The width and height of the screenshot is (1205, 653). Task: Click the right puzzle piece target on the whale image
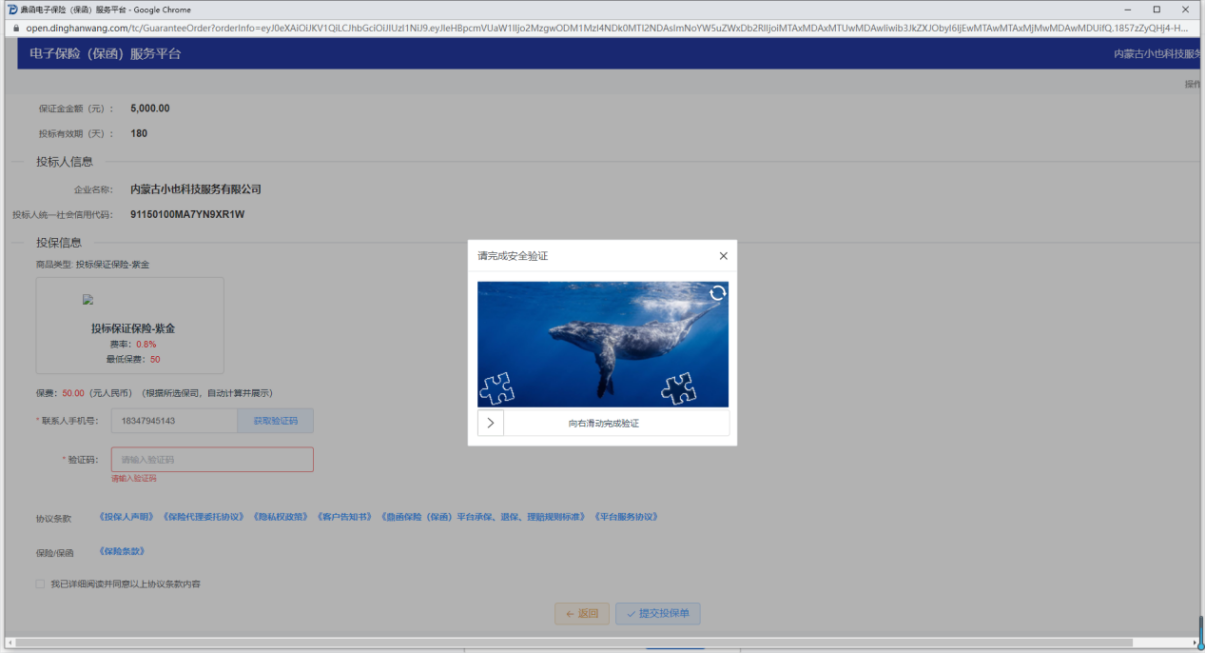(679, 388)
